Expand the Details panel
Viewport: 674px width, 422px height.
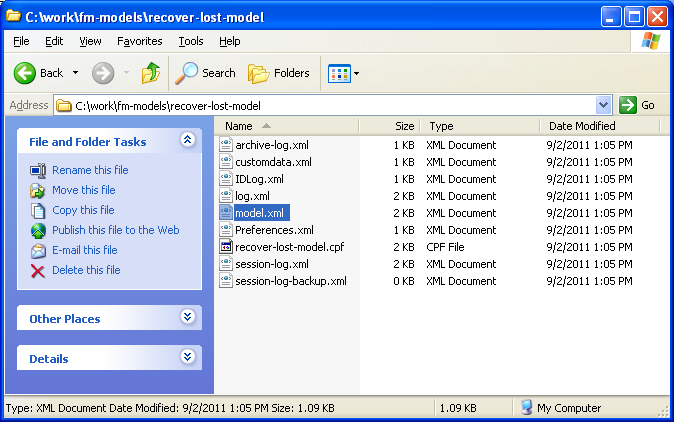pyautogui.click(x=187, y=357)
